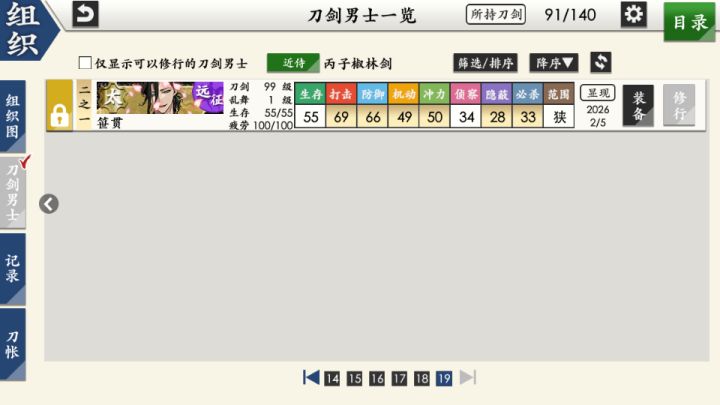Open the settings gear icon
This screenshot has height=405, width=720.
[x=634, y=14]
